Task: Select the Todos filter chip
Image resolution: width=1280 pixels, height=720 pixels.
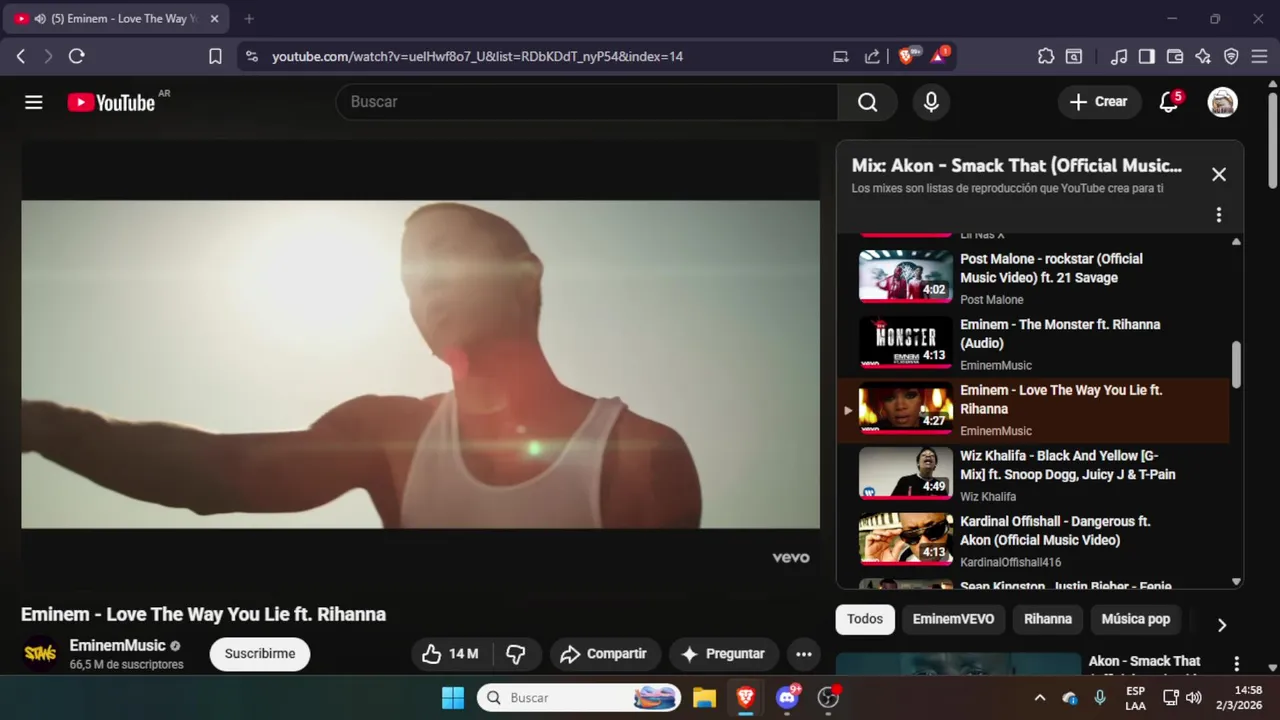Action: tap(865, 619)
